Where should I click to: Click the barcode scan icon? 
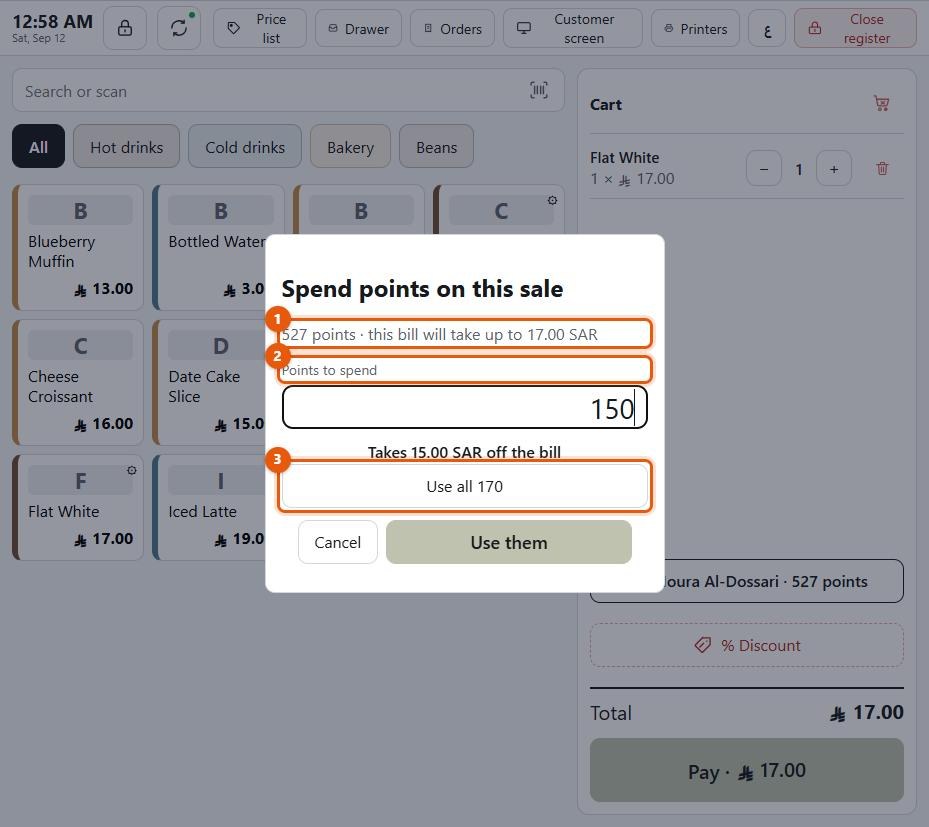pyautogui.click(x=539, y=90)
